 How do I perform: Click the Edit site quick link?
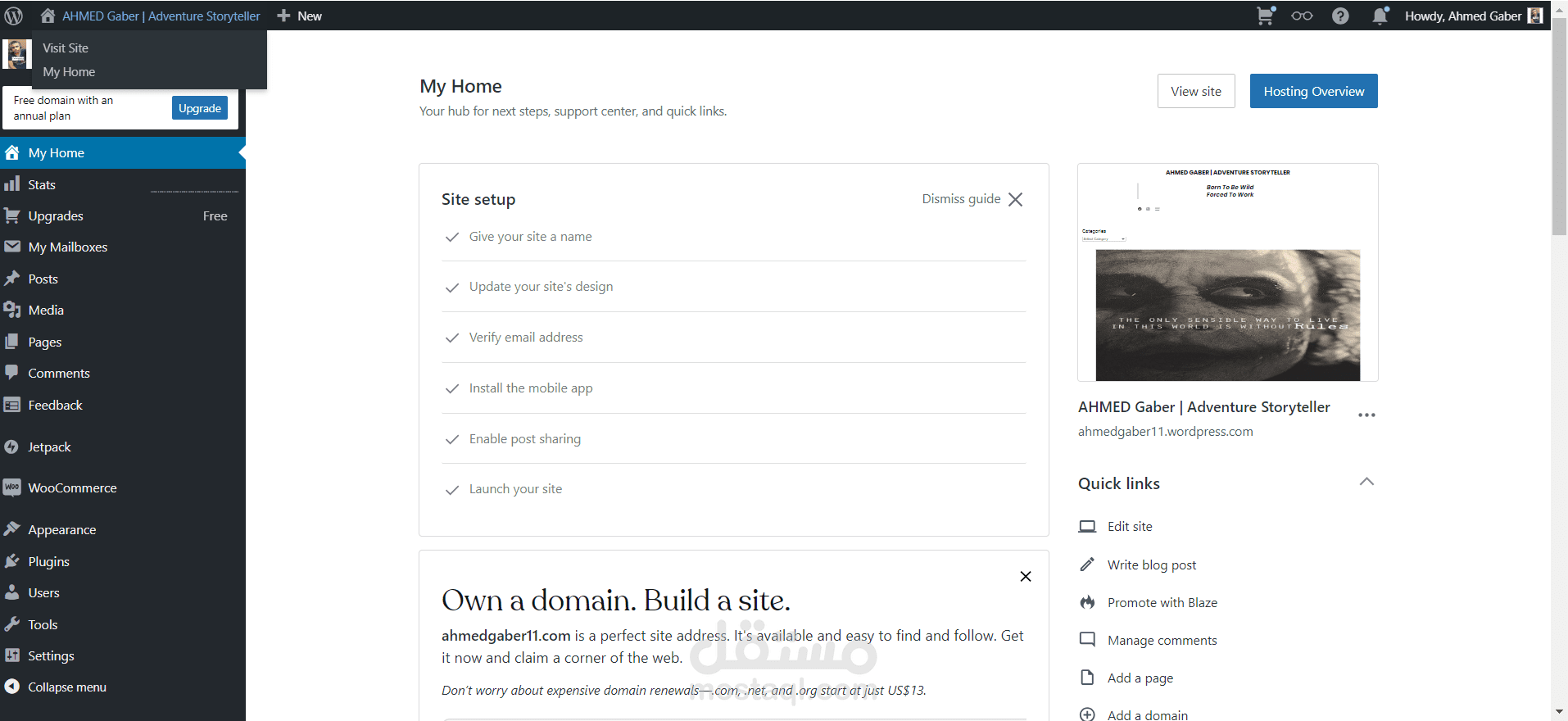1130,526
